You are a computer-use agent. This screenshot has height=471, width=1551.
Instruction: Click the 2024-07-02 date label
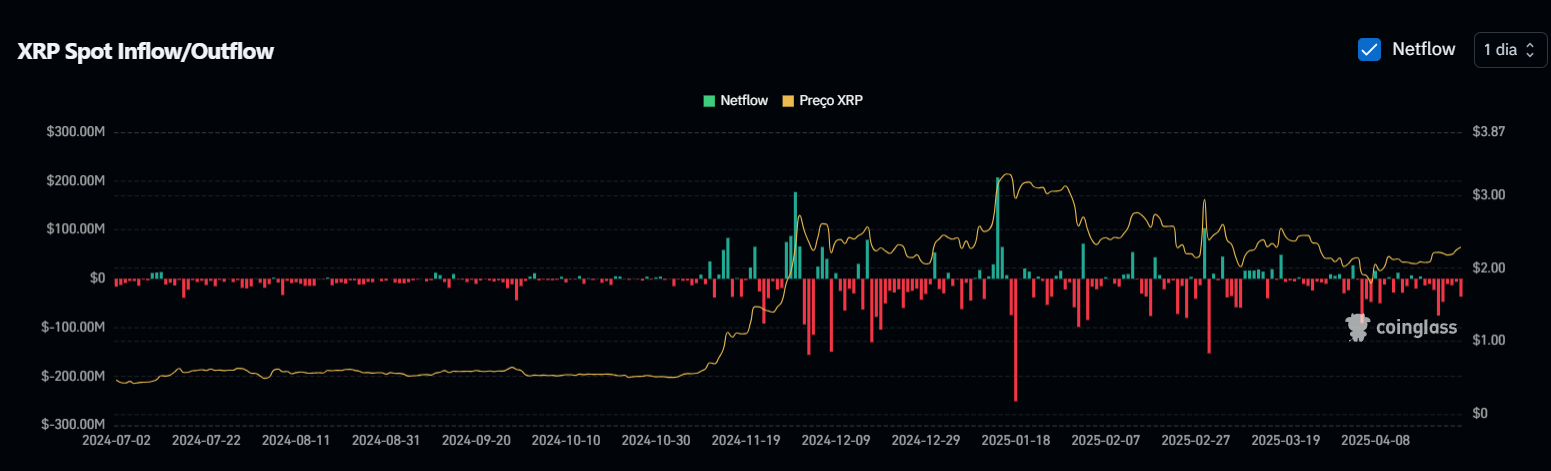(117, 439)
